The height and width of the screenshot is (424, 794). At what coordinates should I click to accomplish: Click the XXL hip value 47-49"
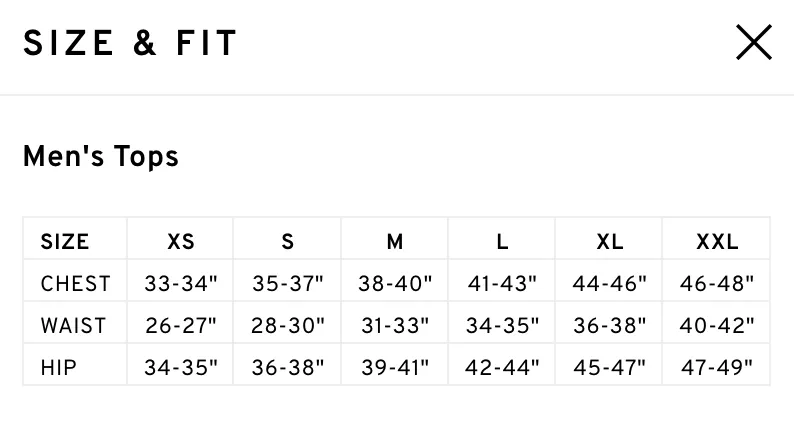pyautogui.click(x=717, y=368)
